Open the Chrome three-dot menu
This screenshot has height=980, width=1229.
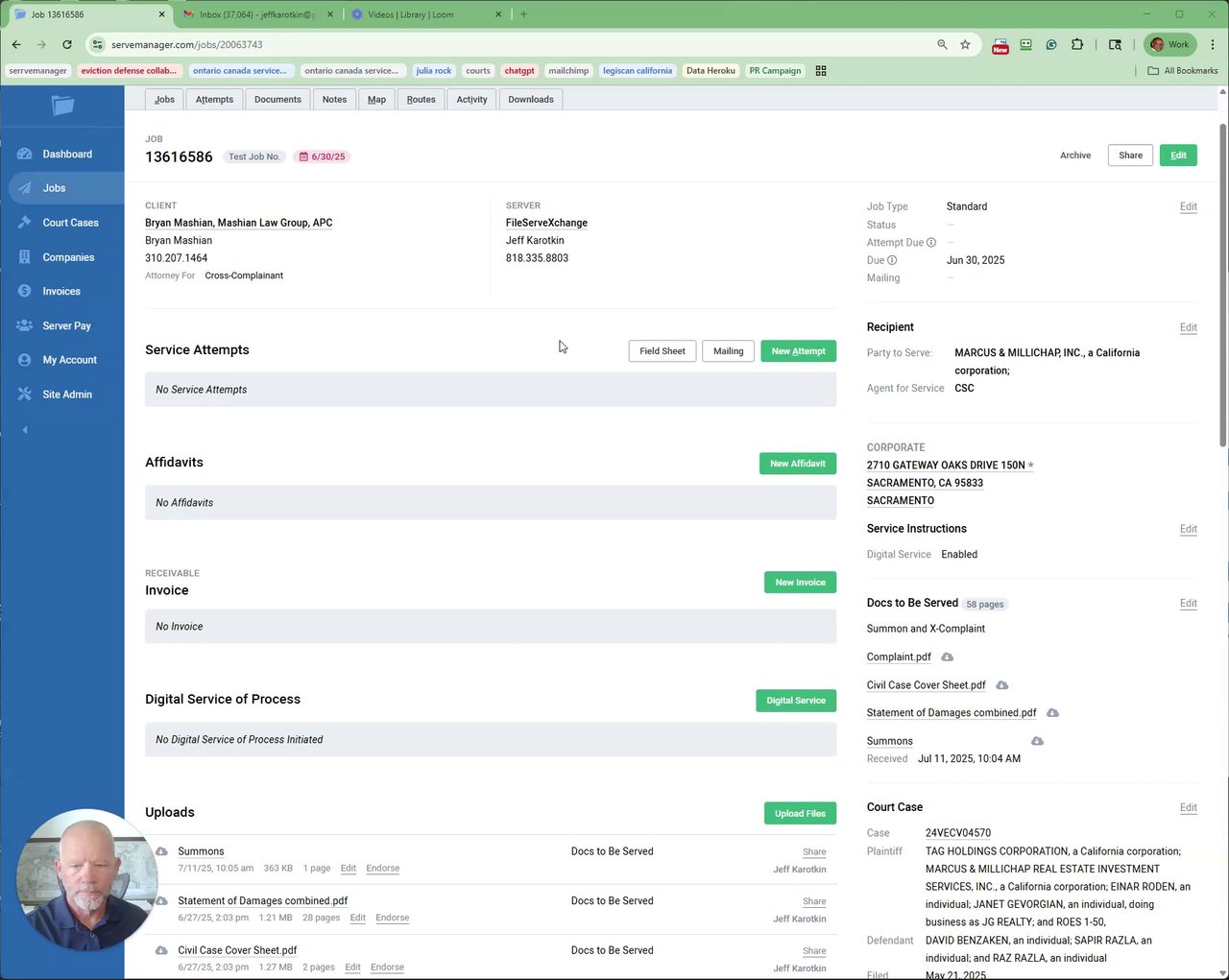tap(1213, 44)
